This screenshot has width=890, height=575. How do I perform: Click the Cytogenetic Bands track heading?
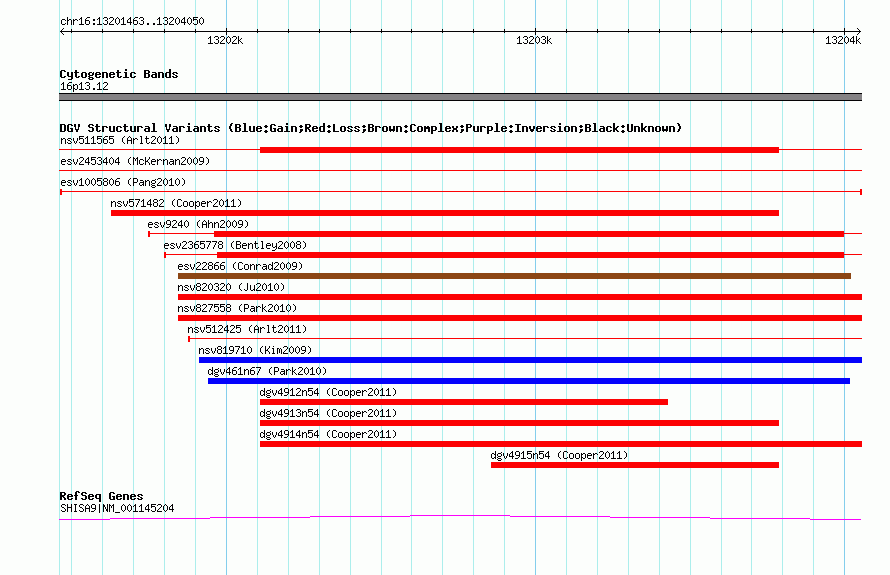119,74
